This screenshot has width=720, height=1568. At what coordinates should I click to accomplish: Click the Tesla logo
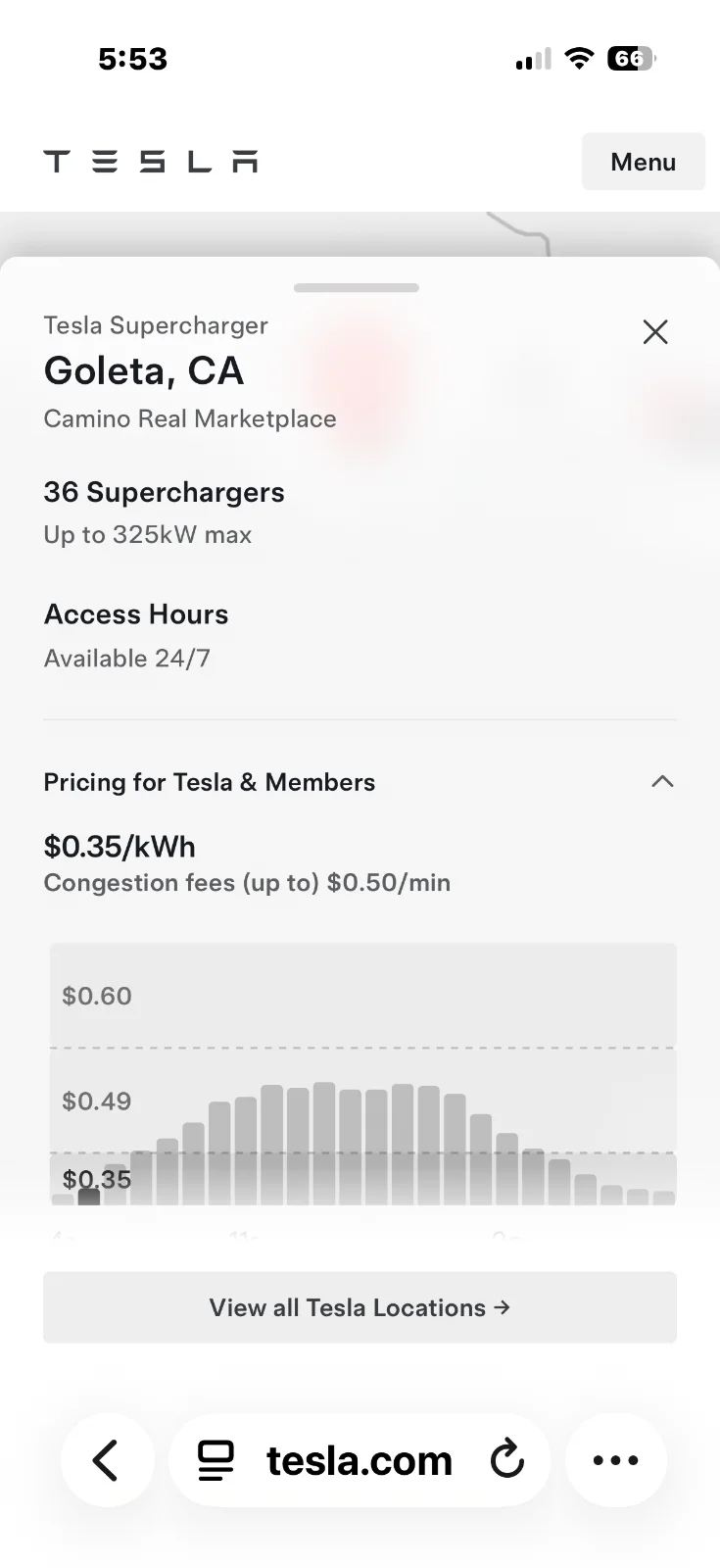tap(151, 162)
